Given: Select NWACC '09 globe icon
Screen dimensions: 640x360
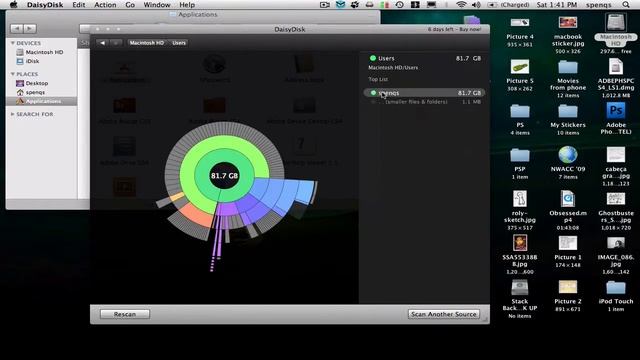Looking at the screenshot, I should click(568, 155).
